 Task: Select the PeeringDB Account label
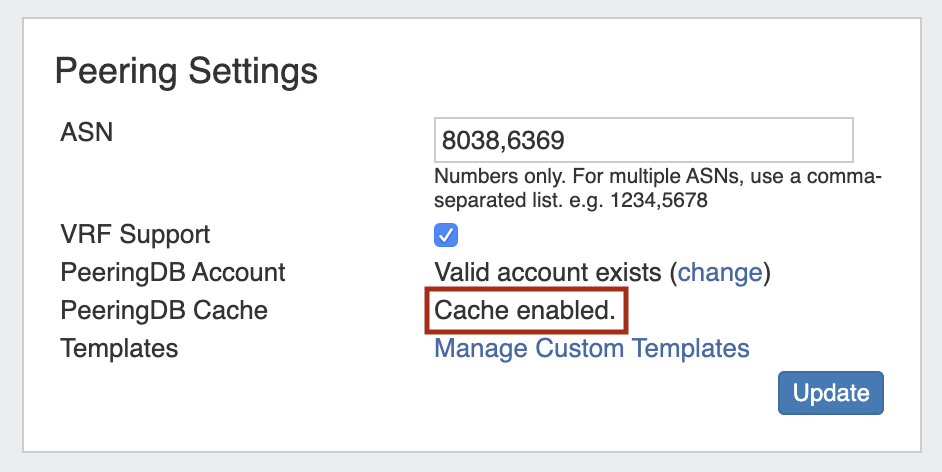pos(173,272)
